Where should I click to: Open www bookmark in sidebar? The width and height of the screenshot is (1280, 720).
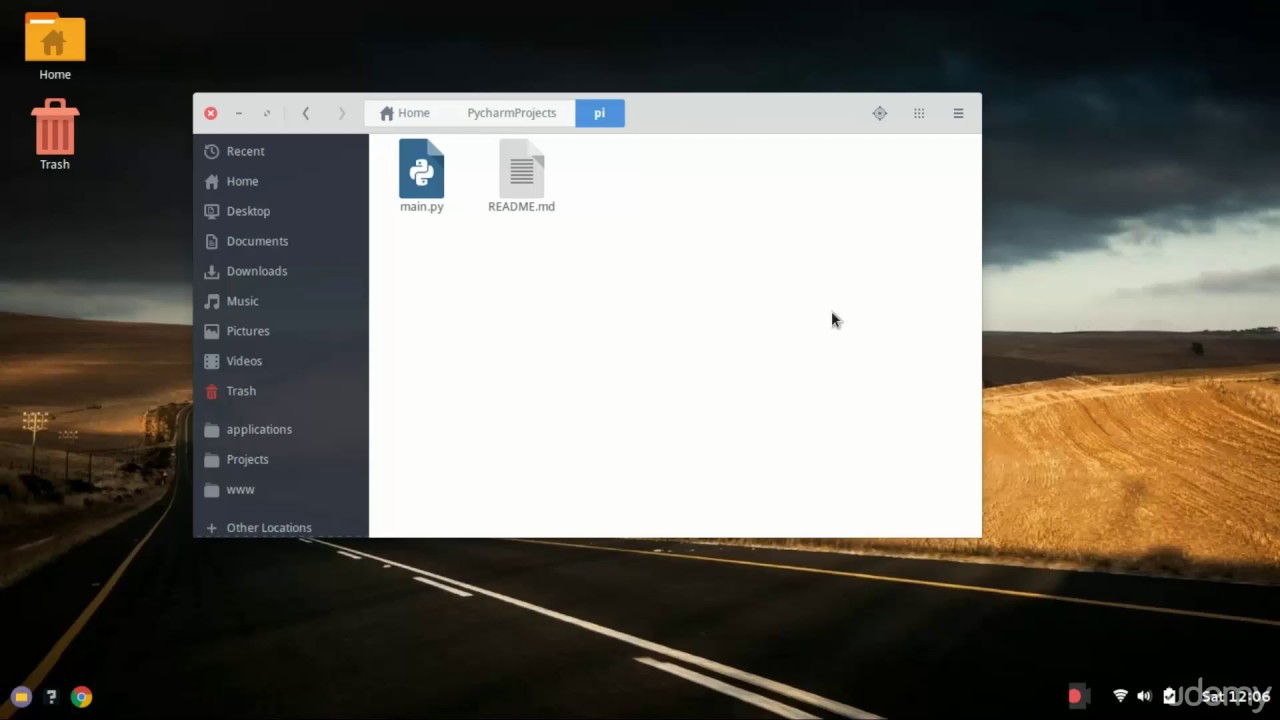[281, 489]
